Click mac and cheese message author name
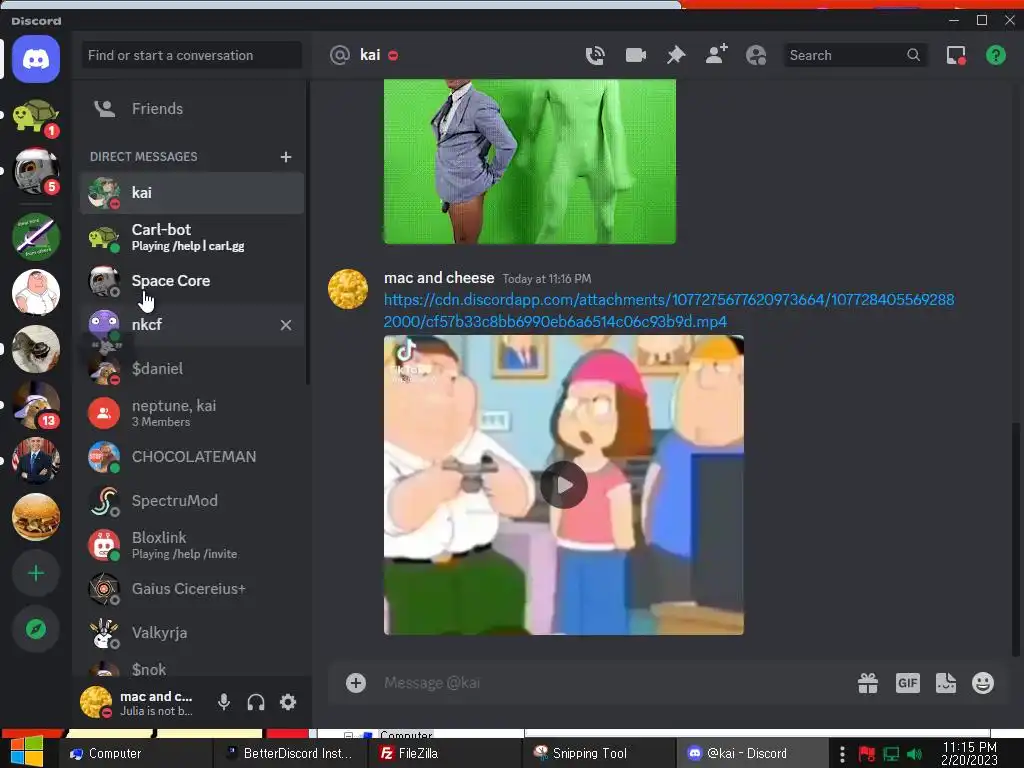 tap(439, 278)
